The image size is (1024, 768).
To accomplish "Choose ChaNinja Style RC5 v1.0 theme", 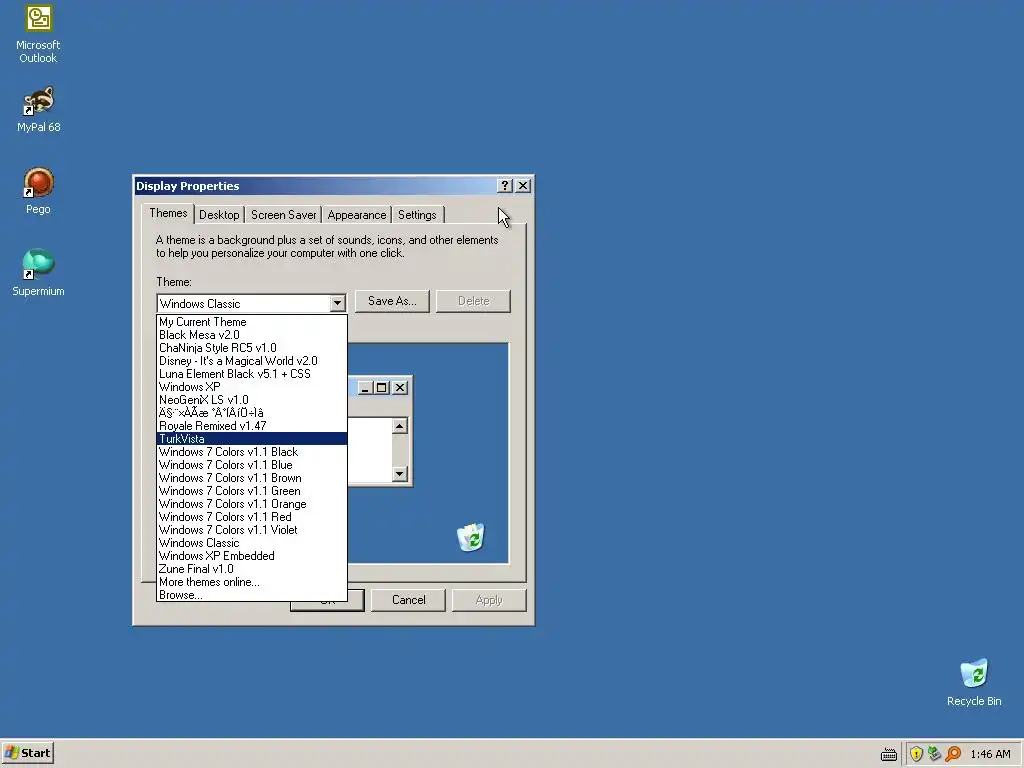I will click(x=251, y=348).
